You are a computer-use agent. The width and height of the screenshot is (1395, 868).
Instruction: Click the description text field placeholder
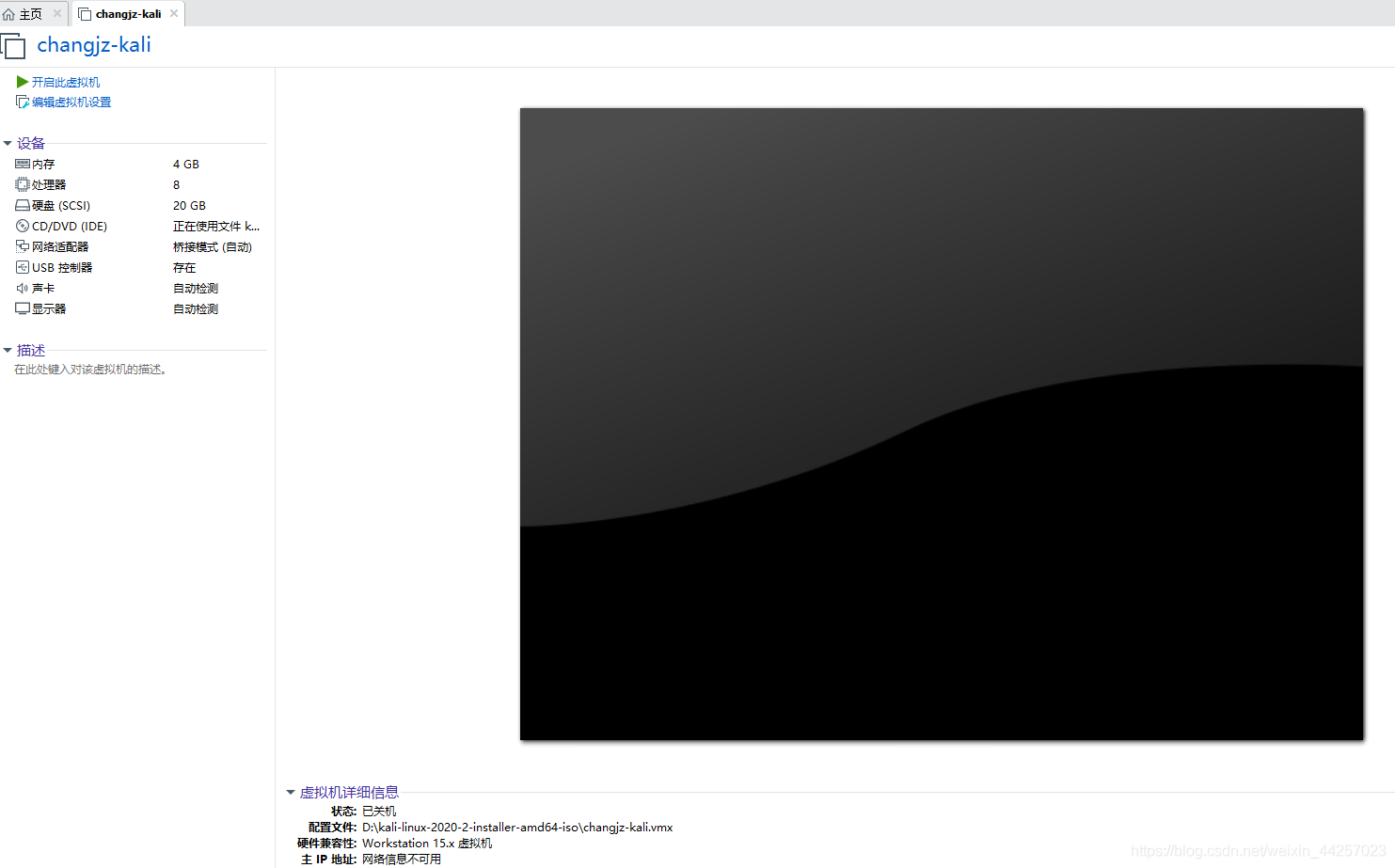tap(90, 370)
